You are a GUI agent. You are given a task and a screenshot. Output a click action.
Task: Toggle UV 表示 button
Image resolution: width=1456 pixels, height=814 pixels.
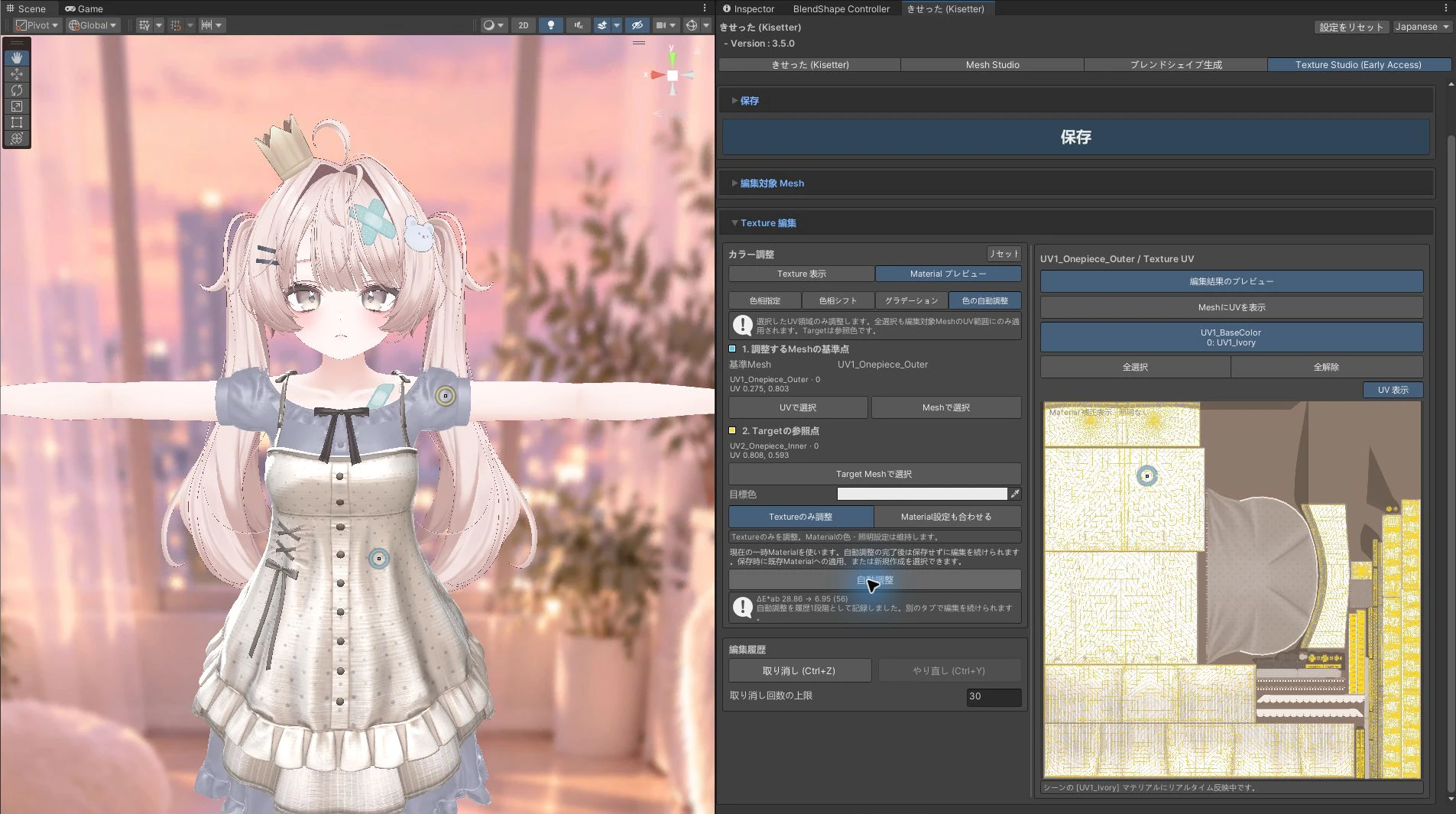(x=1393, y=390)
